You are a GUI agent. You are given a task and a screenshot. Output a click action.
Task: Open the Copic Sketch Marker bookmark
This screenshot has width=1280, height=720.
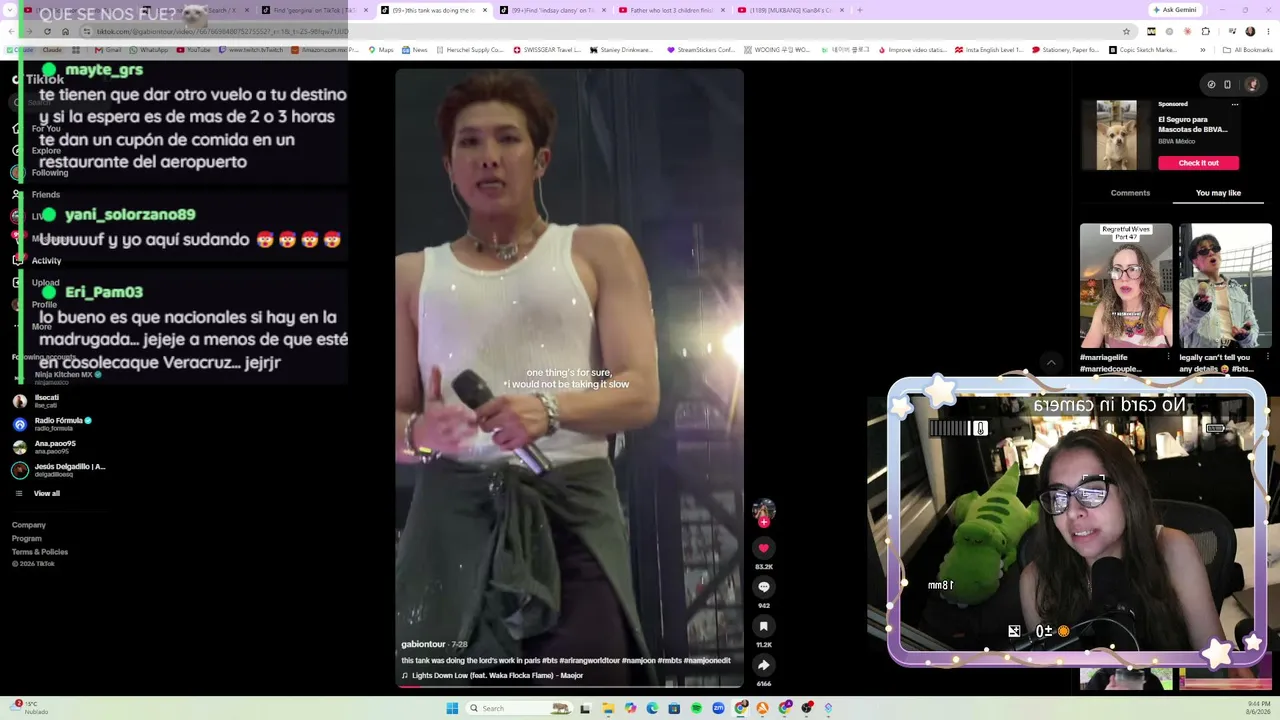point(1144,50)
